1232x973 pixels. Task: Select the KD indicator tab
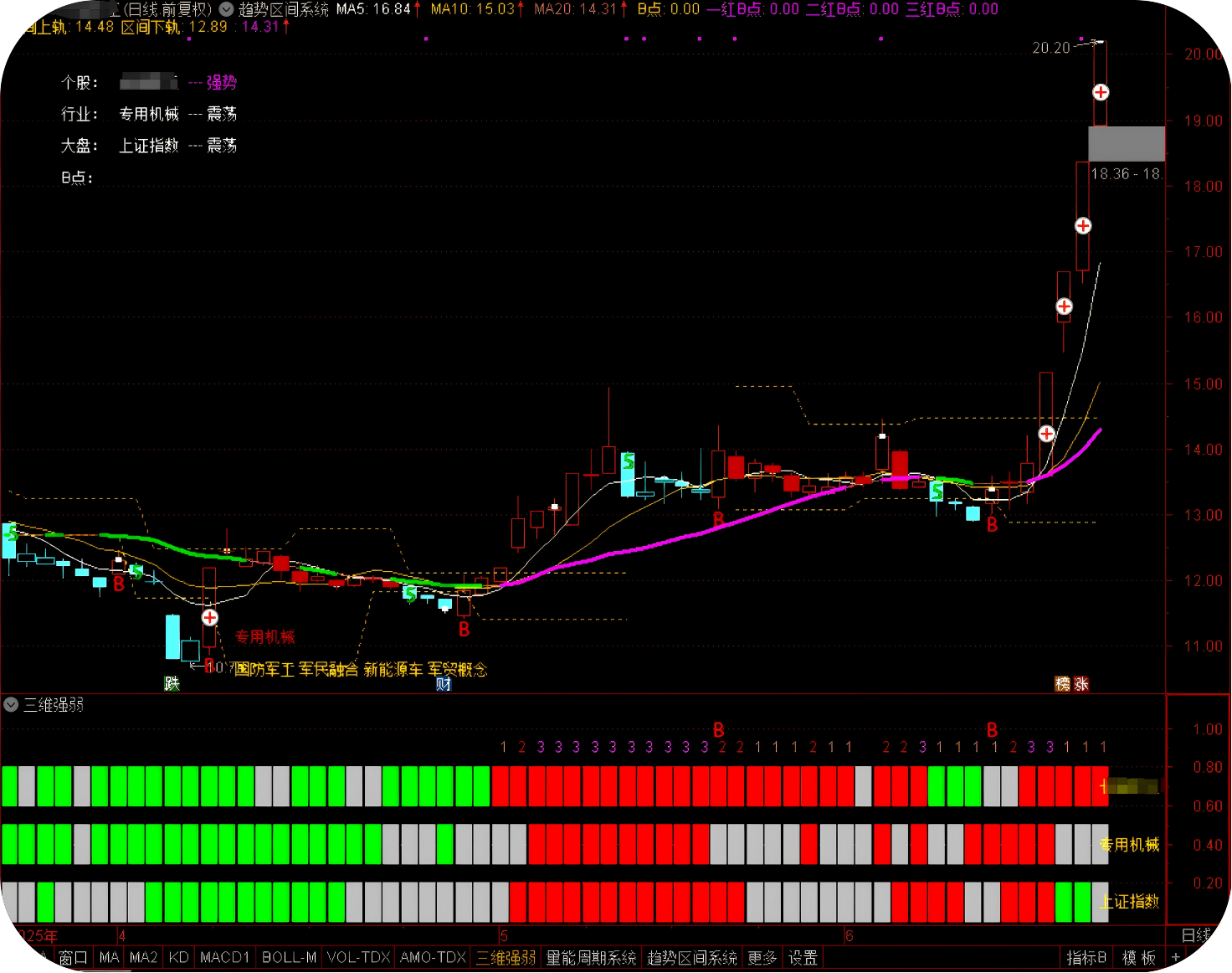178,957
